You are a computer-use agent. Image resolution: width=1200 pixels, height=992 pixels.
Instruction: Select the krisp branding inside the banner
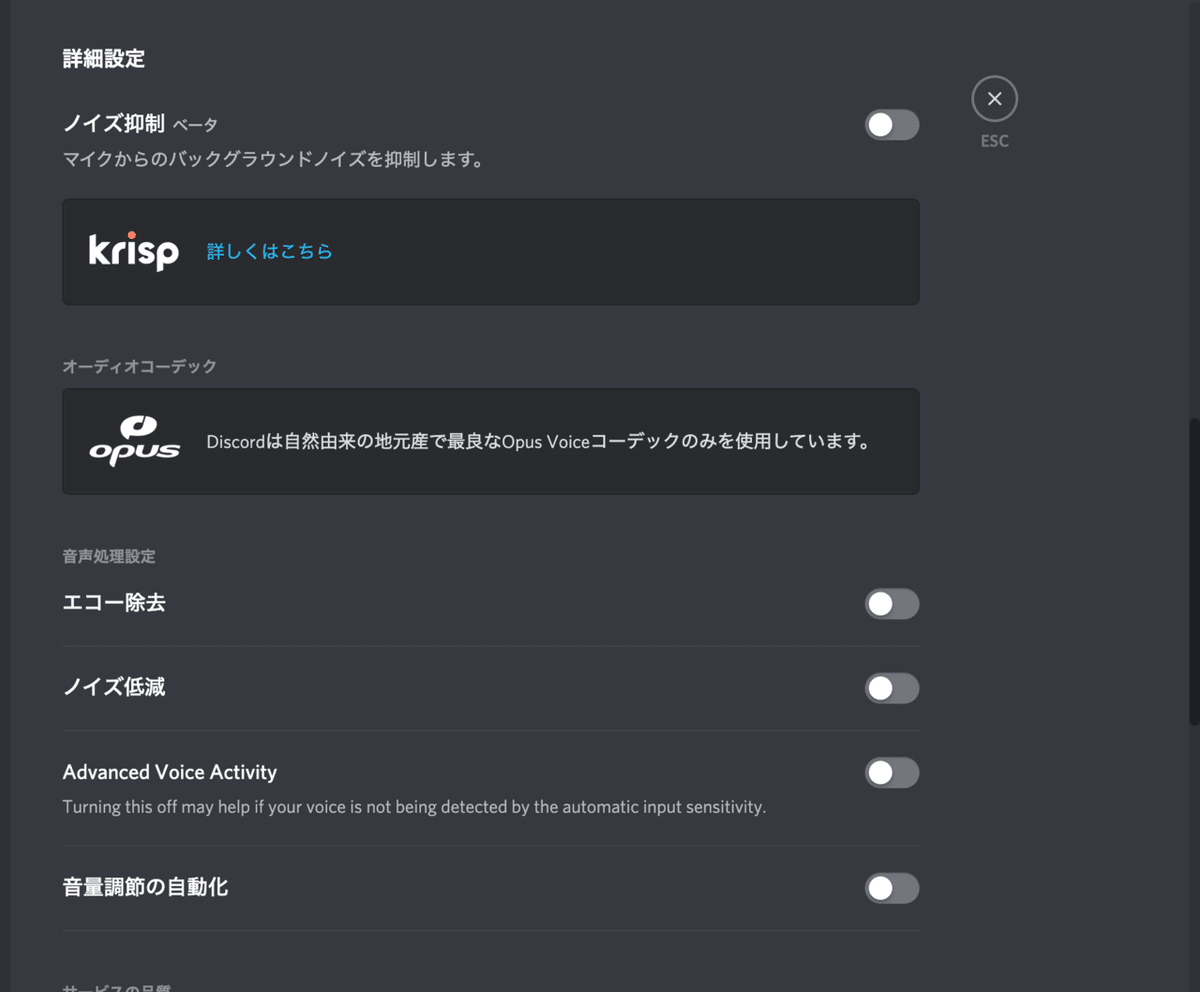click(x=135, y=251)
